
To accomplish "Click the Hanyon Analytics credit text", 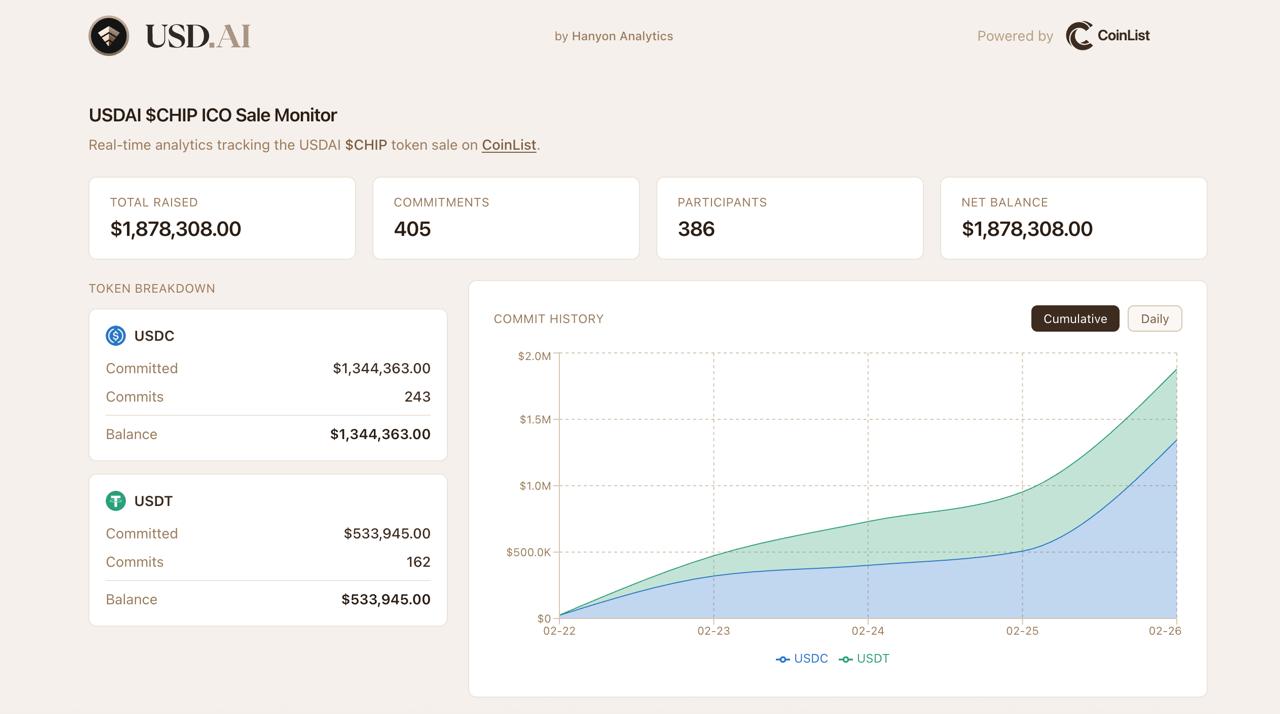I will (613, 36).
